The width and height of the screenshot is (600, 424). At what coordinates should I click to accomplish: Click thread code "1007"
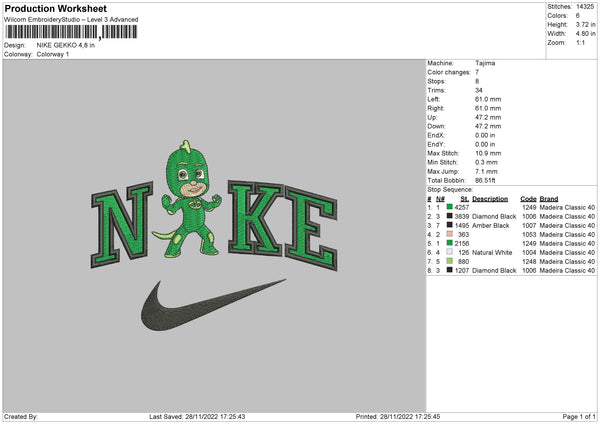coord(529,225)
